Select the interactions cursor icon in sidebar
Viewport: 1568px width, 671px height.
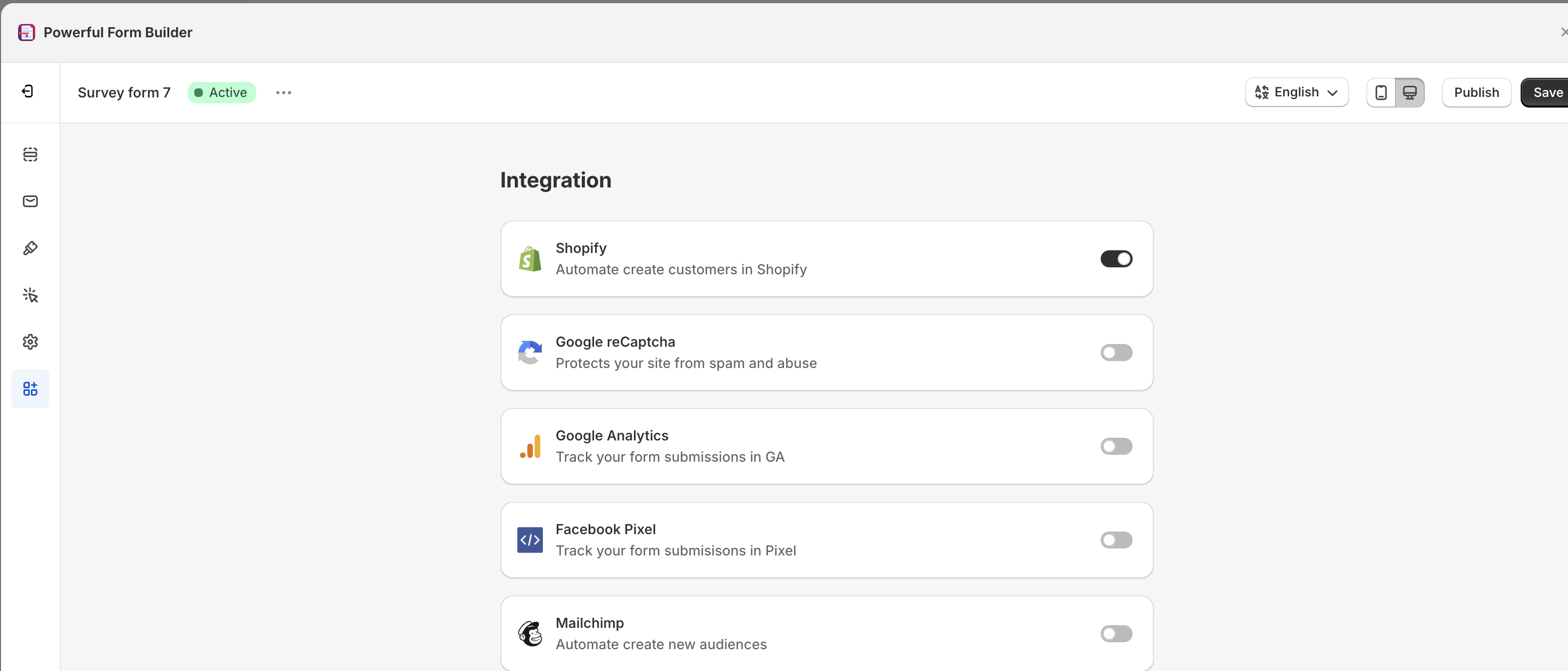(30, 294)
